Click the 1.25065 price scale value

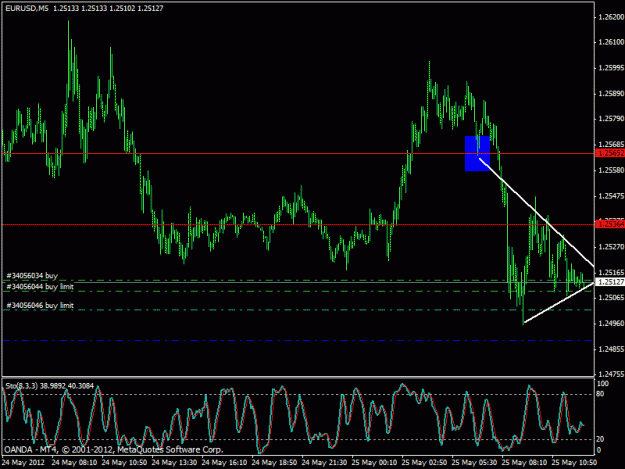[611, 298]
